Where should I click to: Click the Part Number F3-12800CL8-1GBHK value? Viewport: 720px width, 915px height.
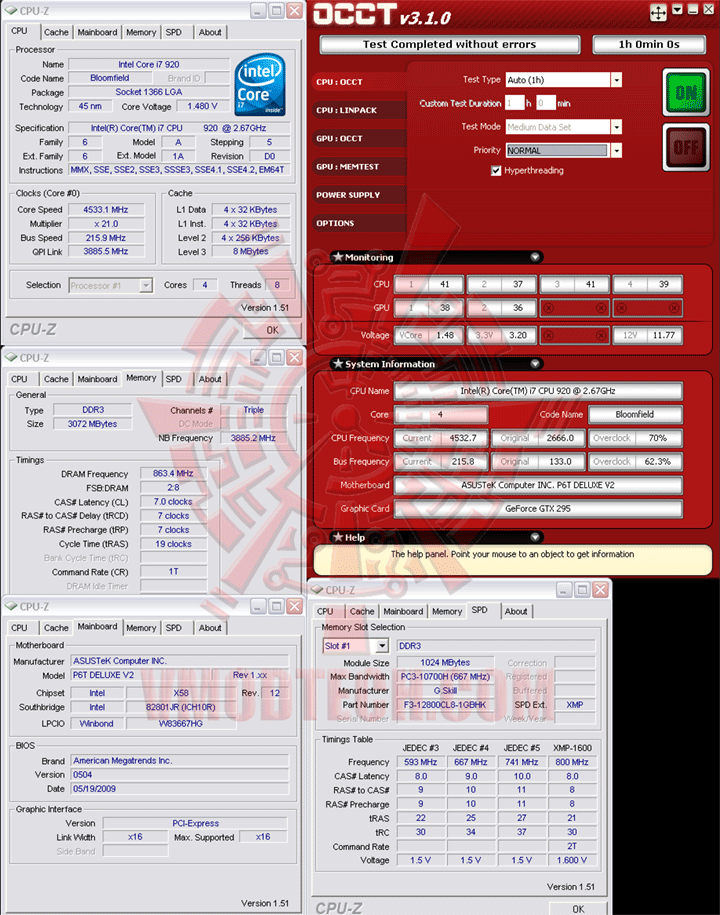445,704
